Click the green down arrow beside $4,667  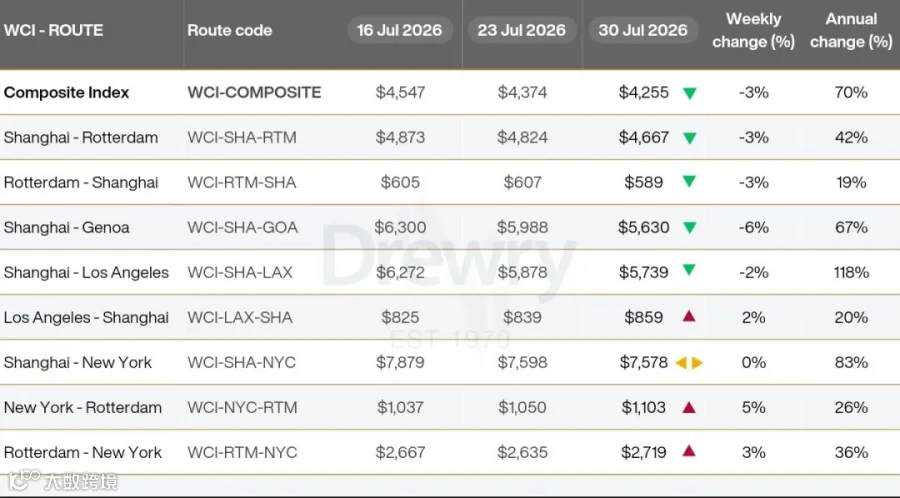689,138
